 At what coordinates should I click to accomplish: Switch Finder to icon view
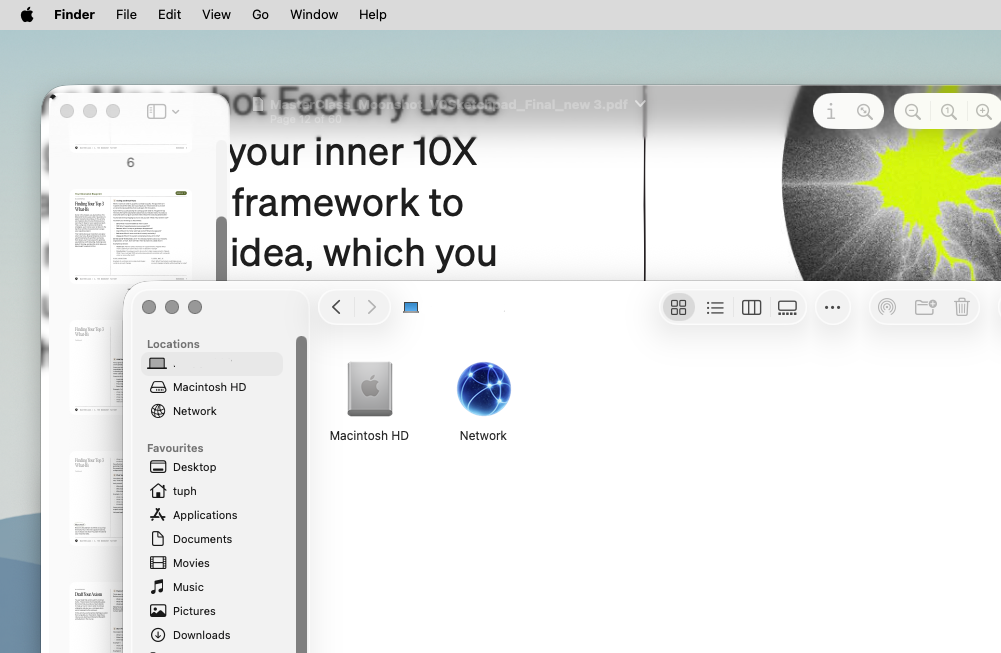pos(679,308)
